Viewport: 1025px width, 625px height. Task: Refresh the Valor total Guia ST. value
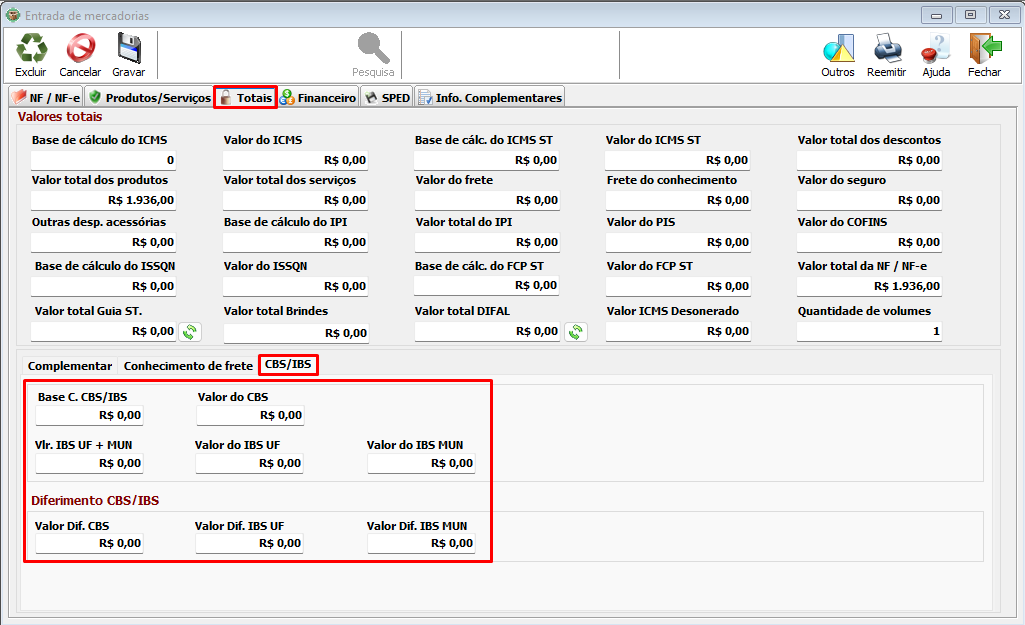pyautogui.click(x=190, y=332)
